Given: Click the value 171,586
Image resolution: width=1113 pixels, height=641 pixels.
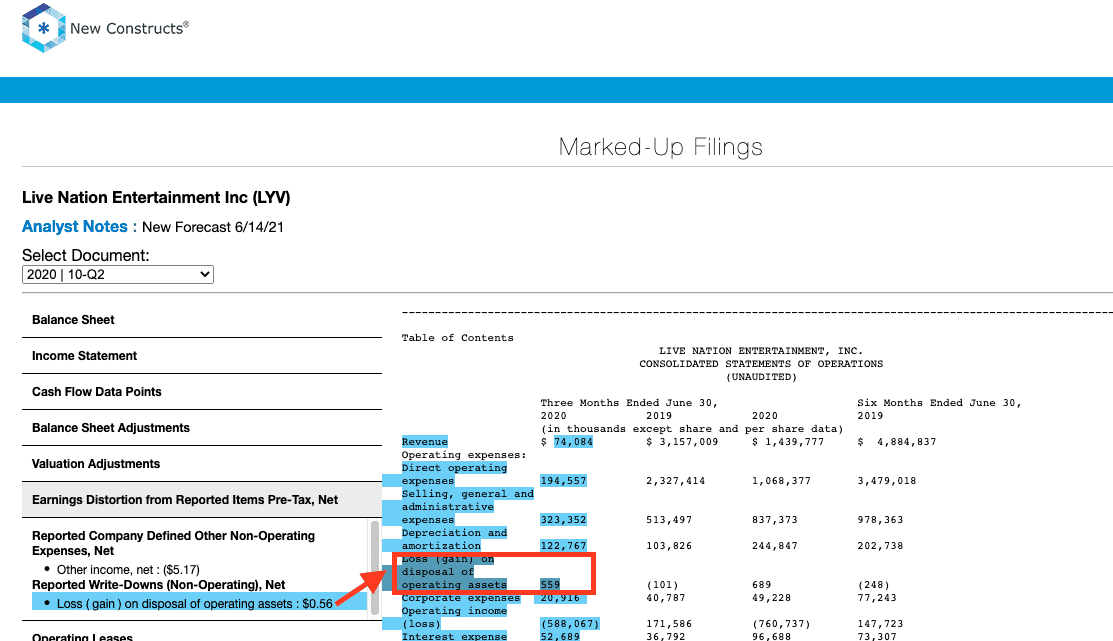Looking at the screenshot, I should (x=669, y=624).
